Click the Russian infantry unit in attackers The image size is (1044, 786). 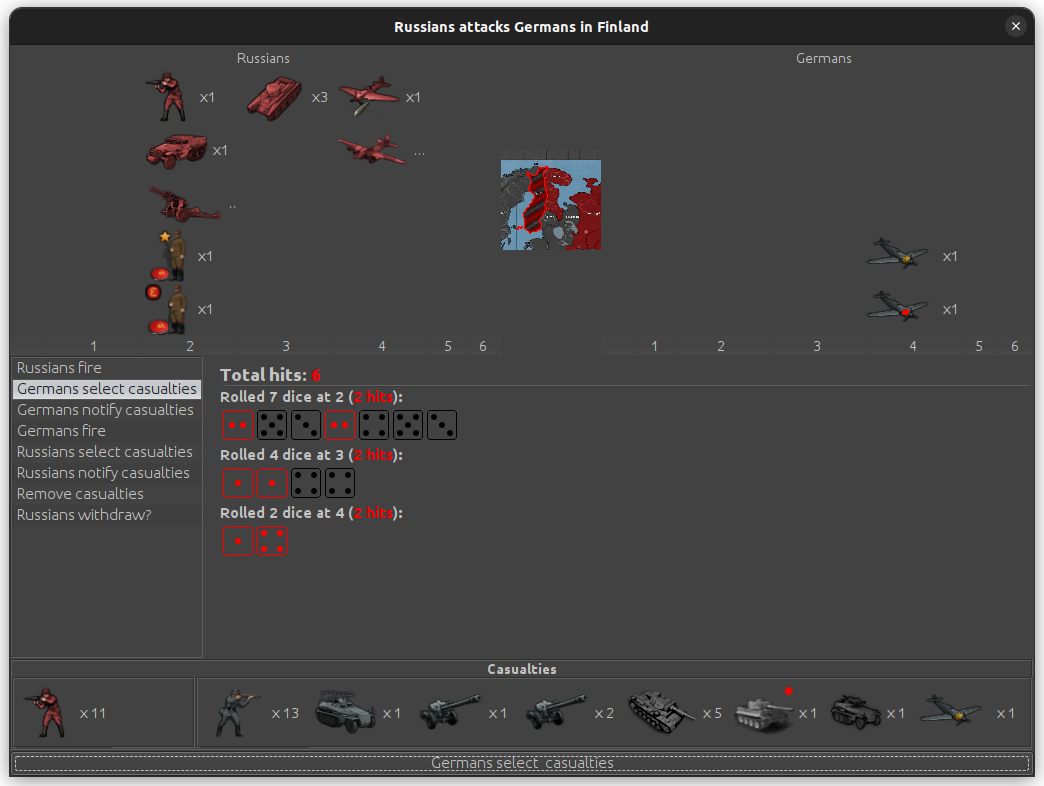(x=167, y=97)
